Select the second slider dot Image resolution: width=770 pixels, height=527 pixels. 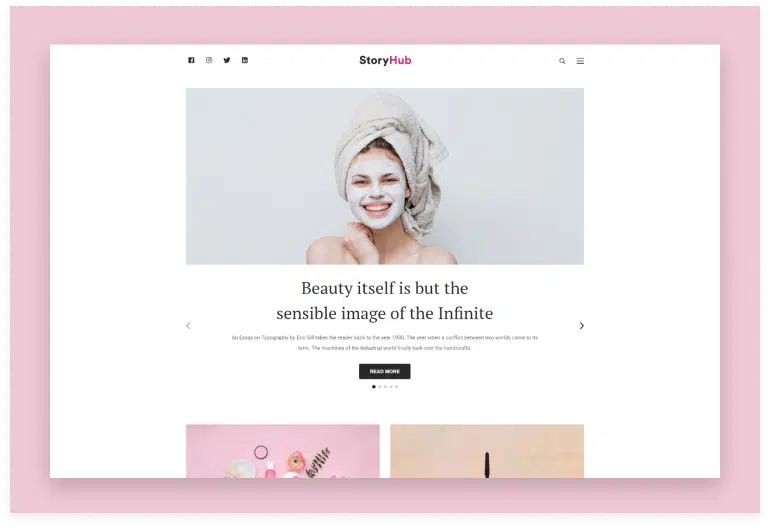coord(380,387)
